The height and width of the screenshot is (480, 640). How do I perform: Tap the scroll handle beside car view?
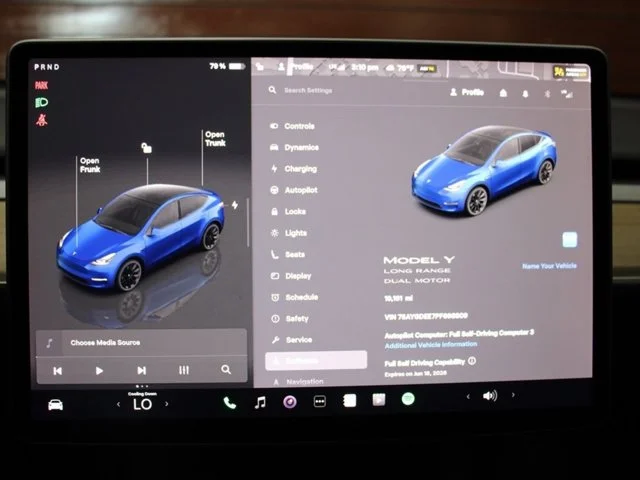248,222
